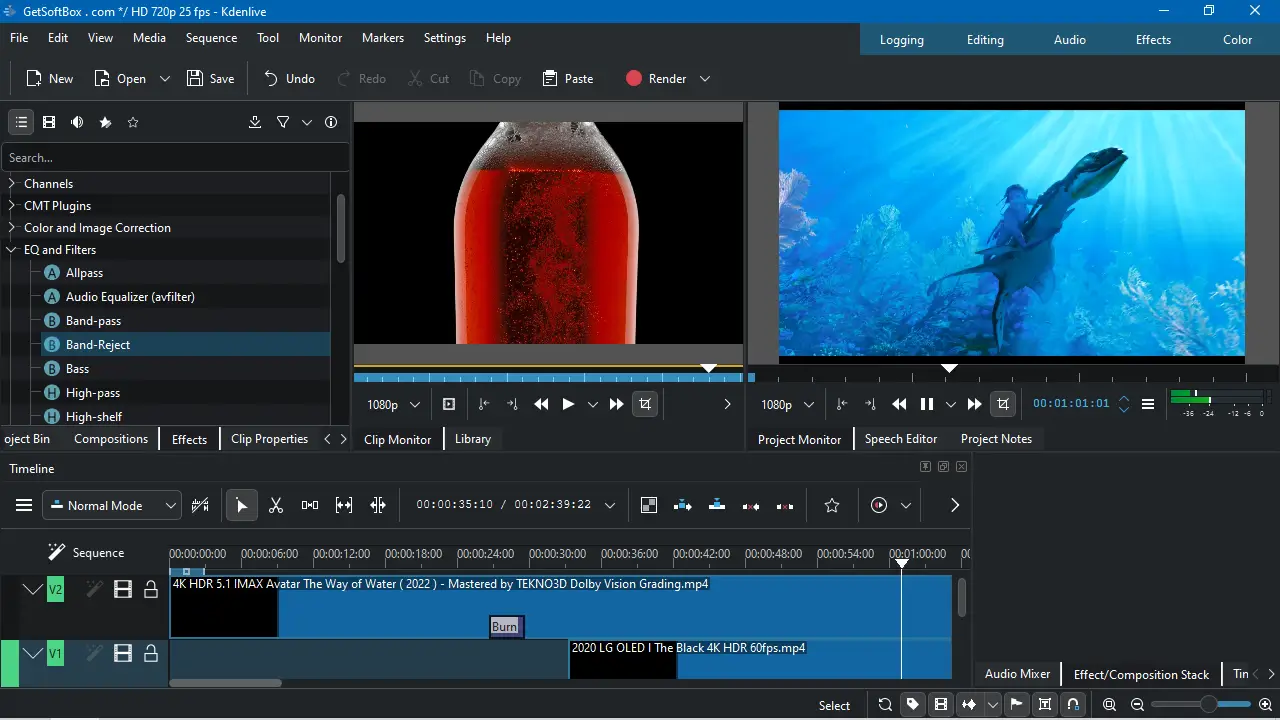
Task: Insert clip zone into timeline
Action: [683, 505]
